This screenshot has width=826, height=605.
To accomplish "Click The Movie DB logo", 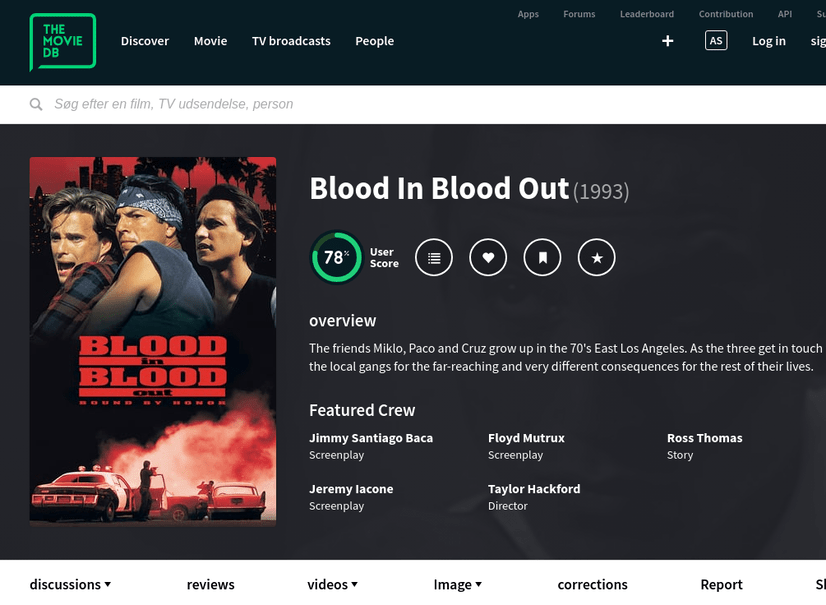I will (63, 42).
